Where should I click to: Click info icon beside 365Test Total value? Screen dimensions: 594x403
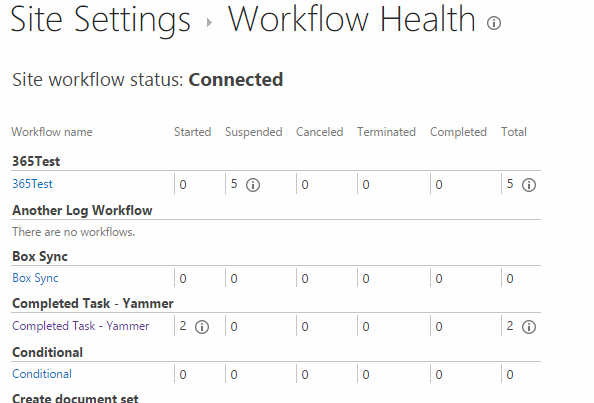[528, 185]
